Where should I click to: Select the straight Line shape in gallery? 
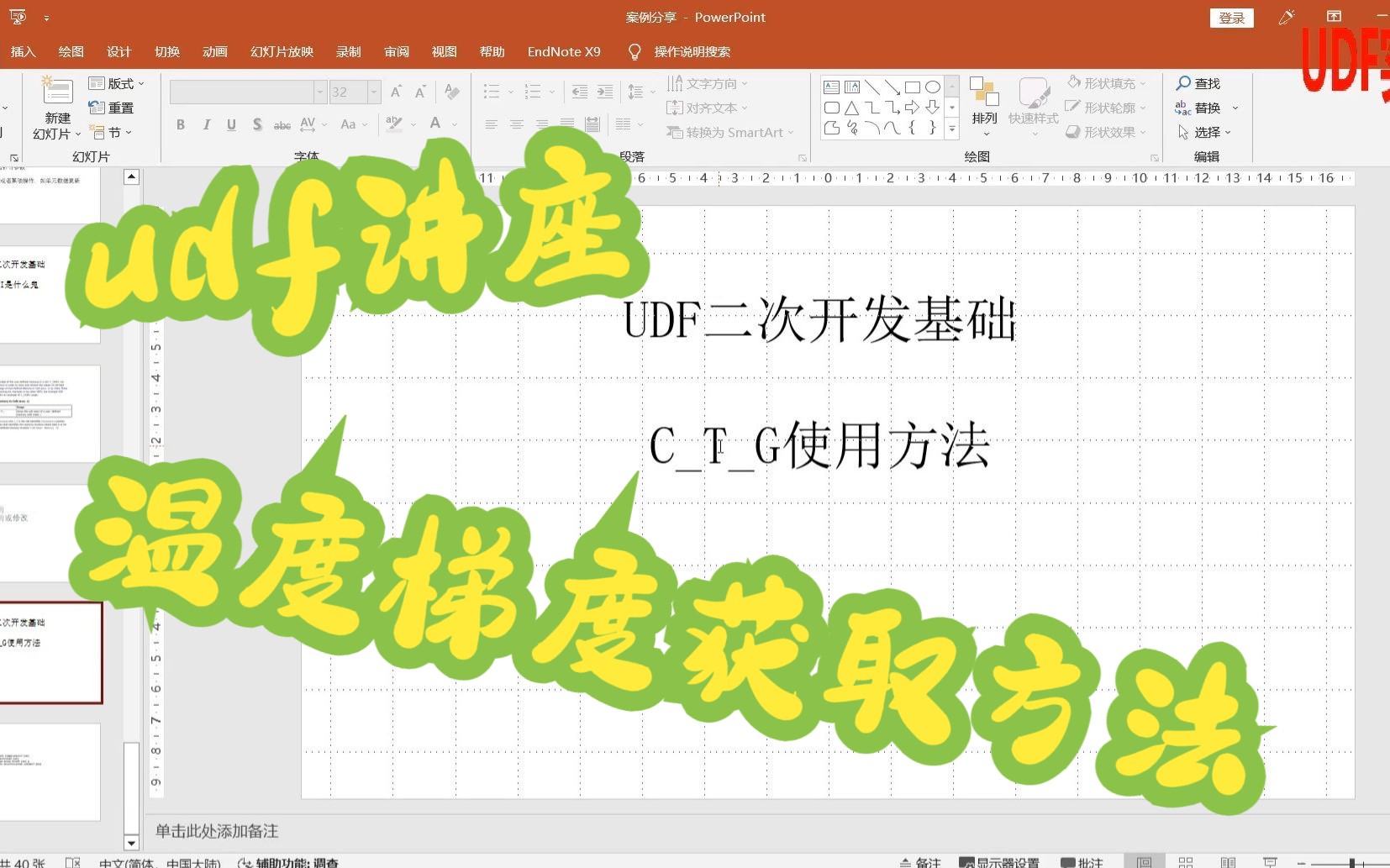[x=871, y=87]
